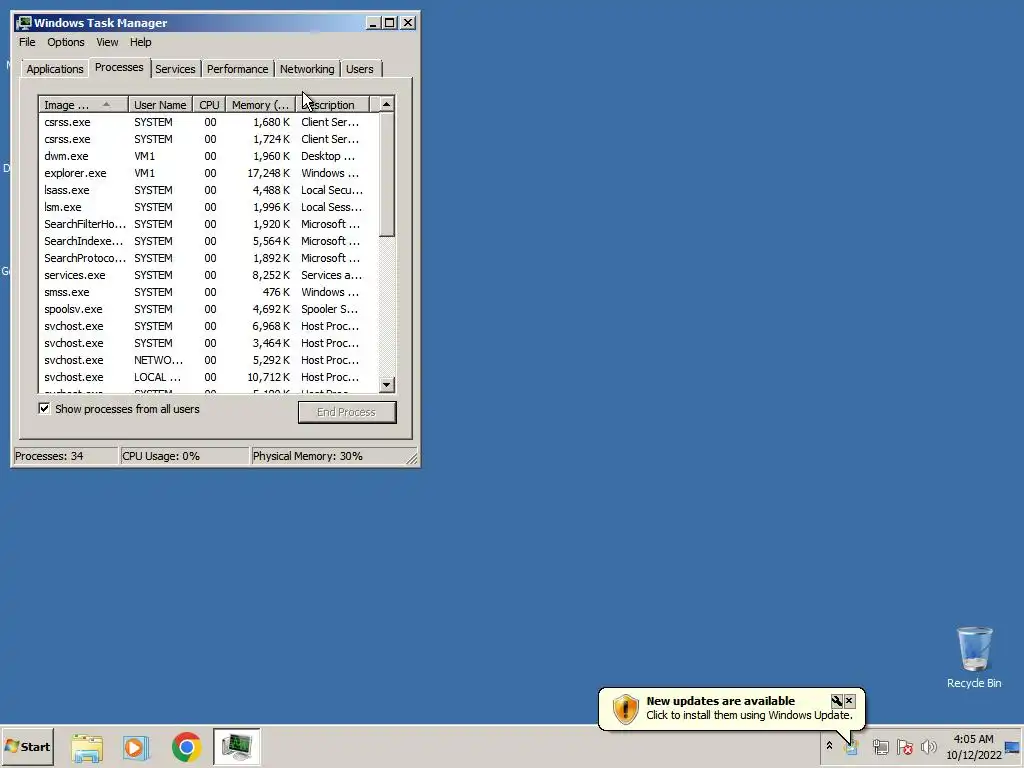Select svchost.exe row with LOCAL ... user
Screen dimensions: 1024x768
click(x=208, y=377)
